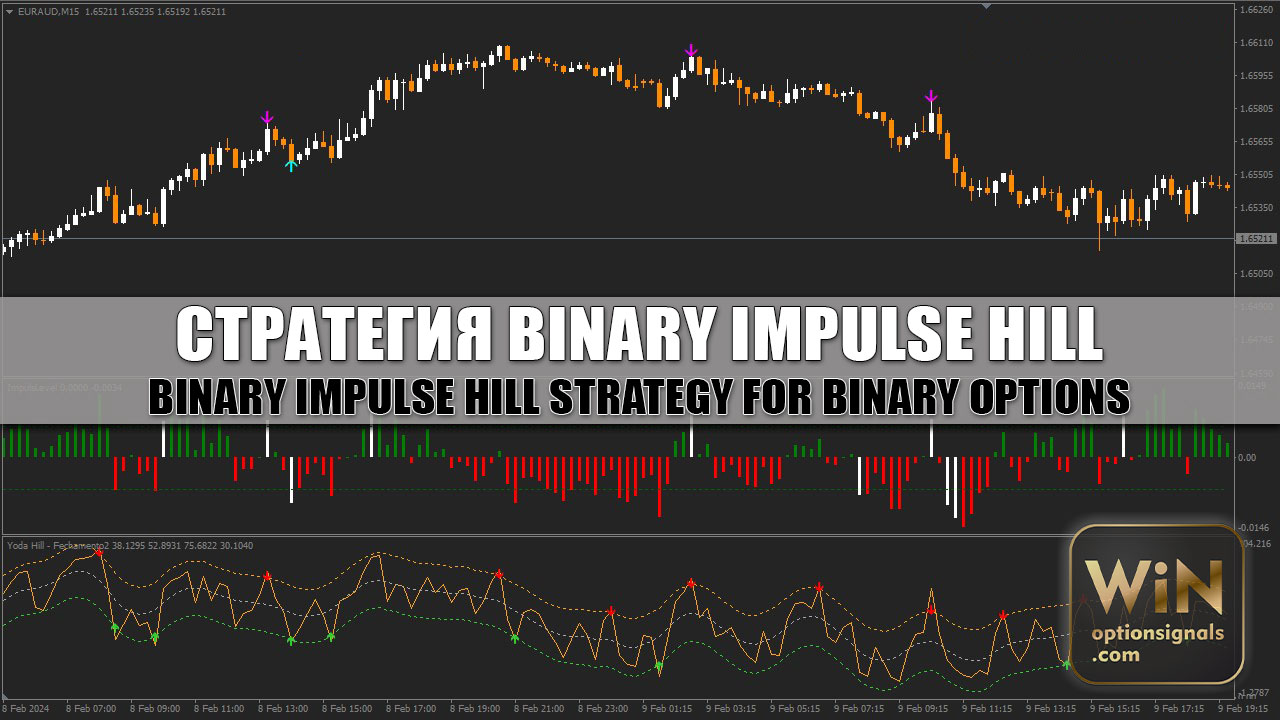Click the Стратегия Binary Impulse Hill title
This screenshot has width=1280, height=720.
pos(640,335)
